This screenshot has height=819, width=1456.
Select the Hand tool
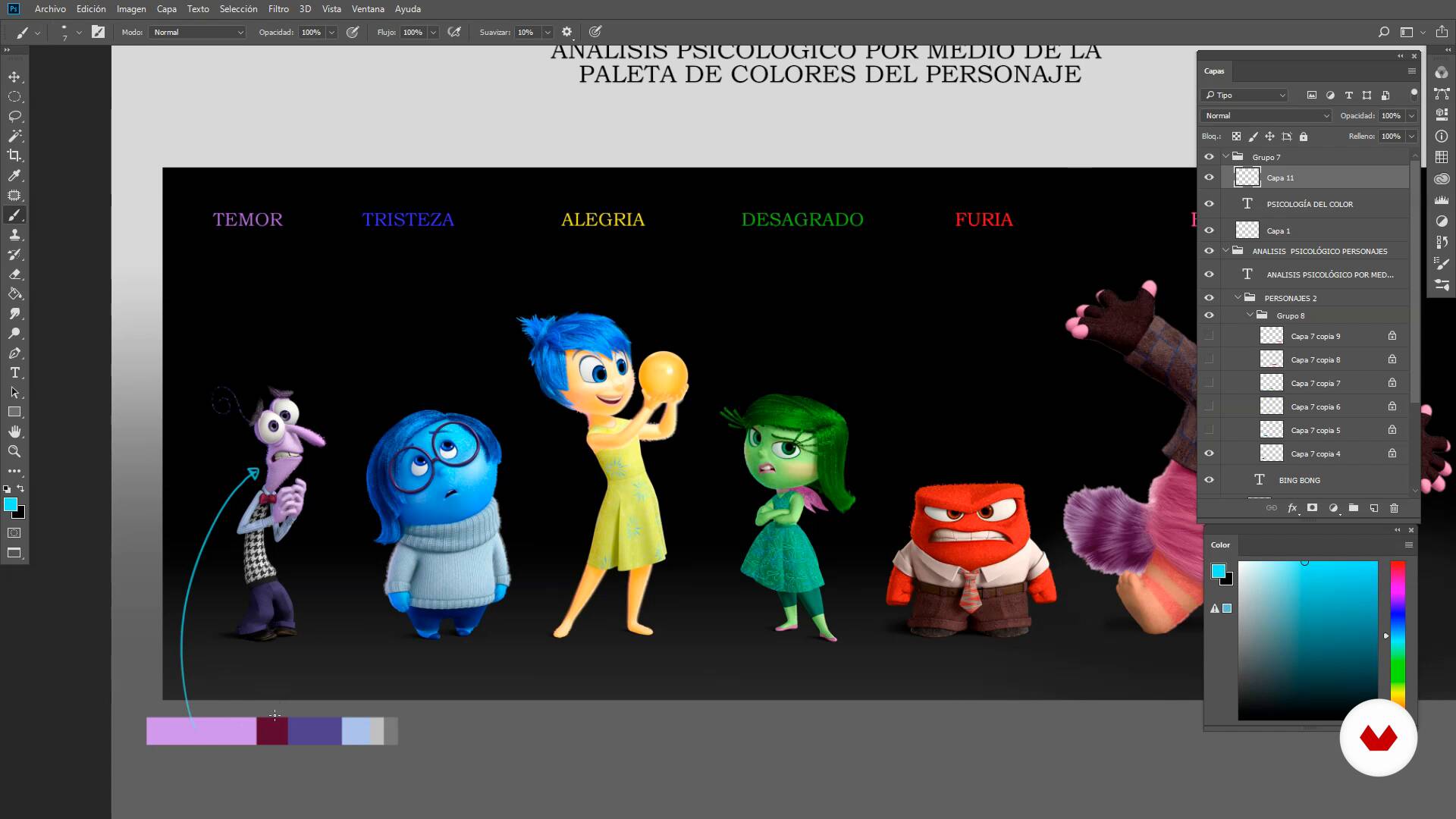coord(14,432)
